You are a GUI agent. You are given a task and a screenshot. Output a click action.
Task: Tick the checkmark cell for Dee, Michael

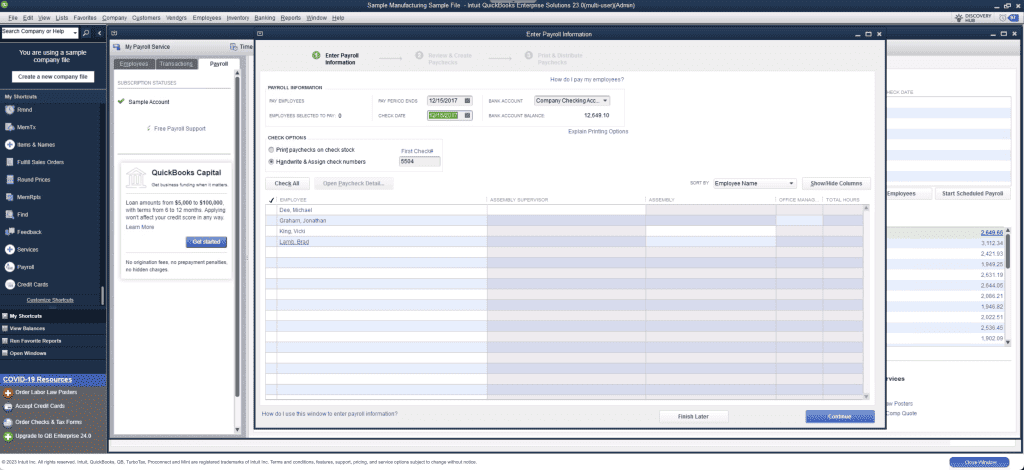(x=270, y=210)
